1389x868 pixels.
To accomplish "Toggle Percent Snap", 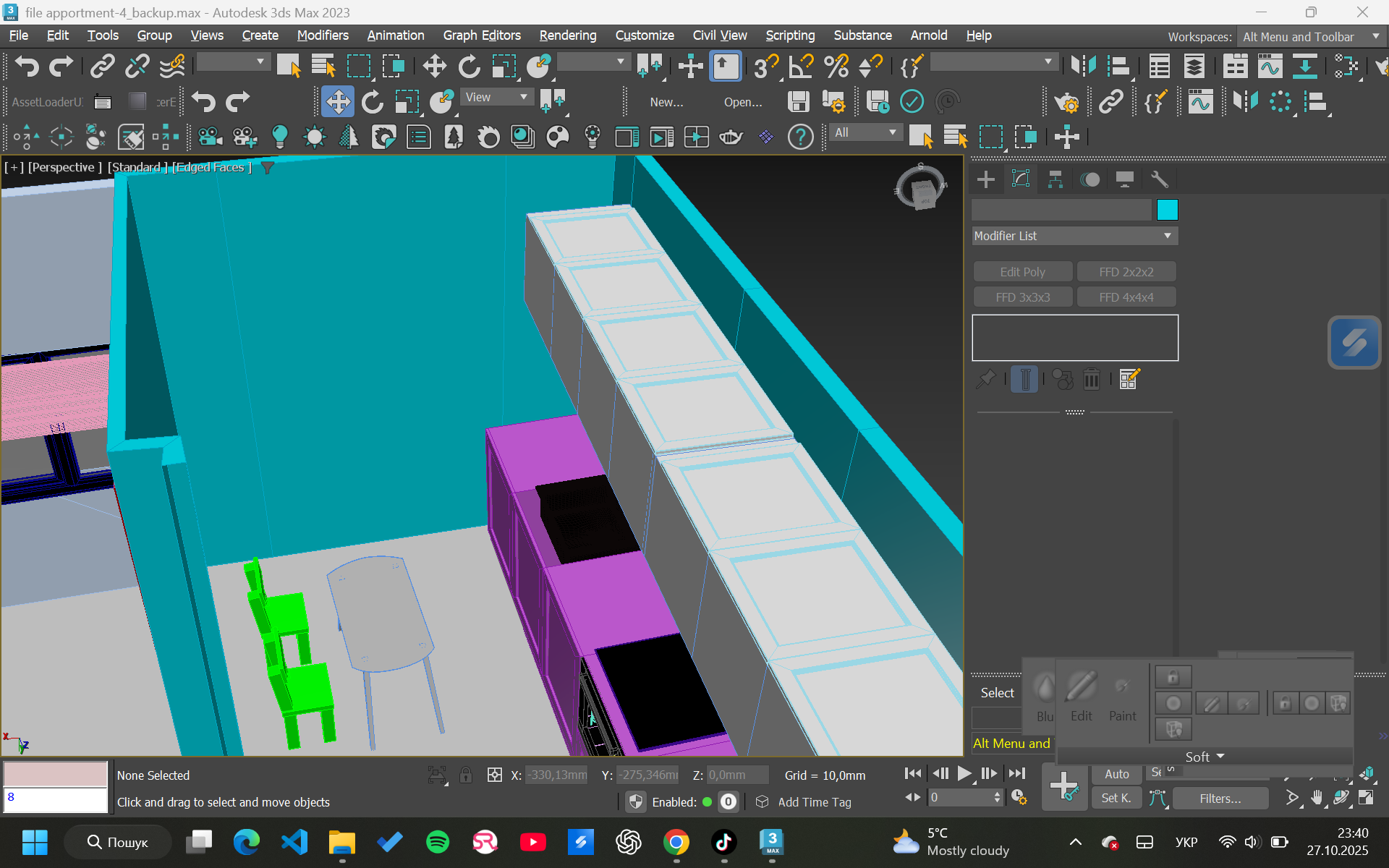I will tap(836, 67).
